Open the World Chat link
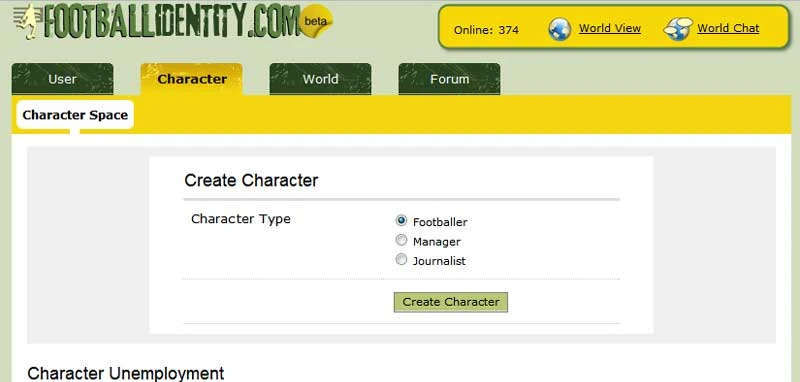The image size is (800, 382). [728, 29]
